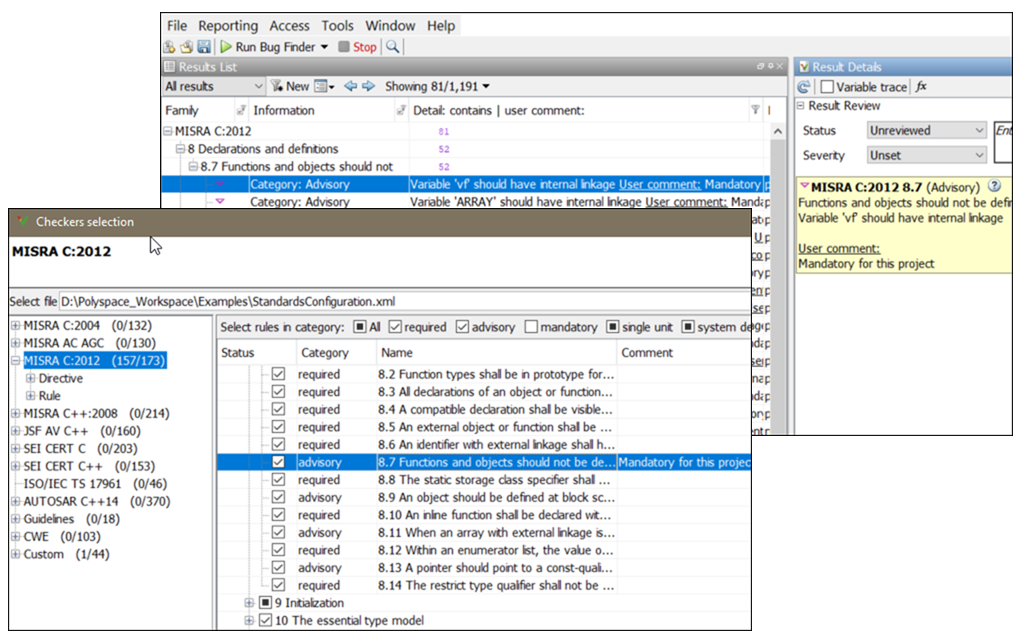The width and height of the screenshot is (1016, 640).
Task: Collapse the Result Review section
Action: [801, 106]
